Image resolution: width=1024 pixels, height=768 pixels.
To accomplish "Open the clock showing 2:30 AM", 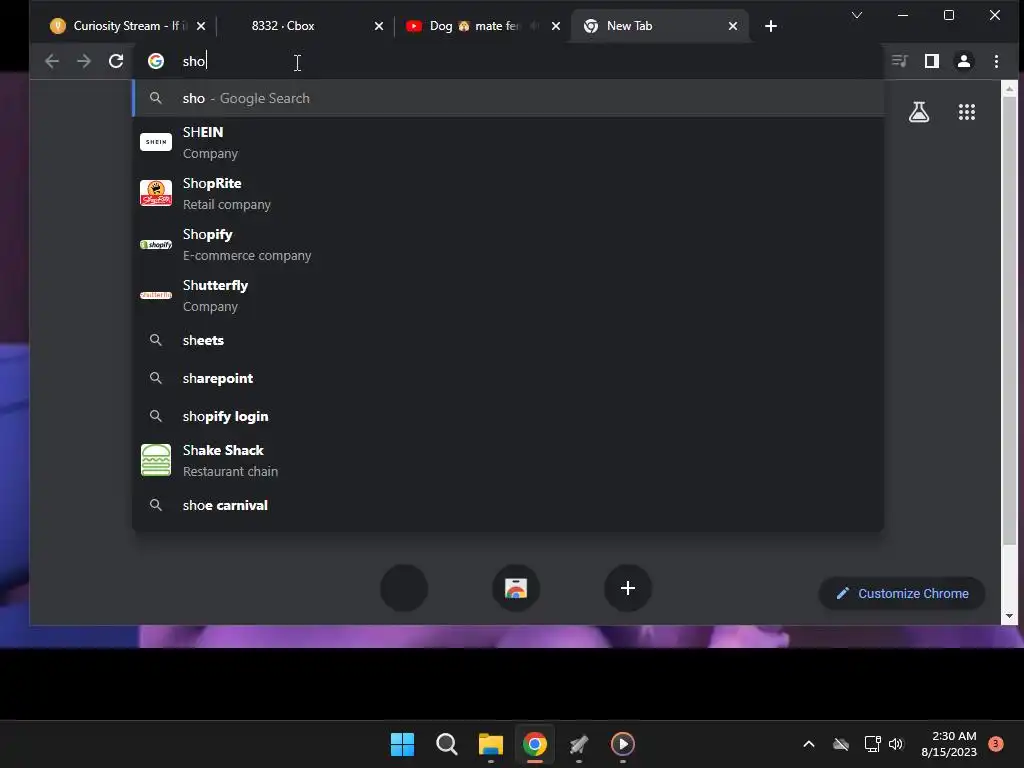I will [x=948, y=744].
